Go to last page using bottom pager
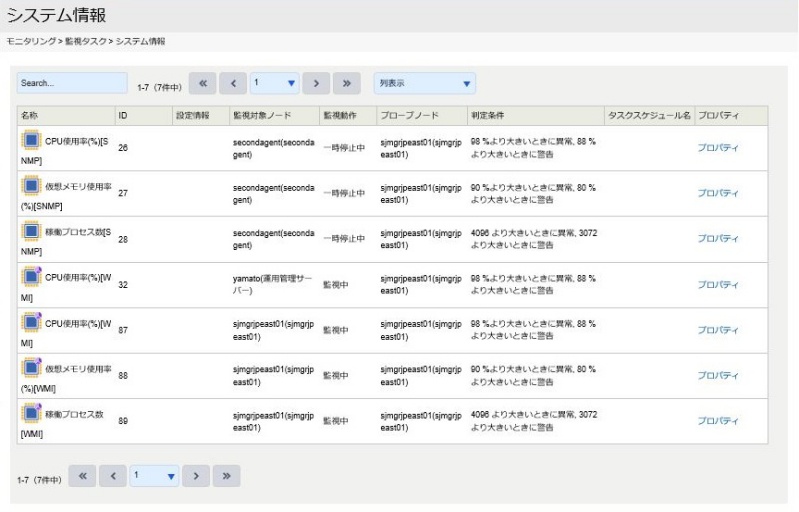Viewport: 799px width, 512px height. coord(226,476)
